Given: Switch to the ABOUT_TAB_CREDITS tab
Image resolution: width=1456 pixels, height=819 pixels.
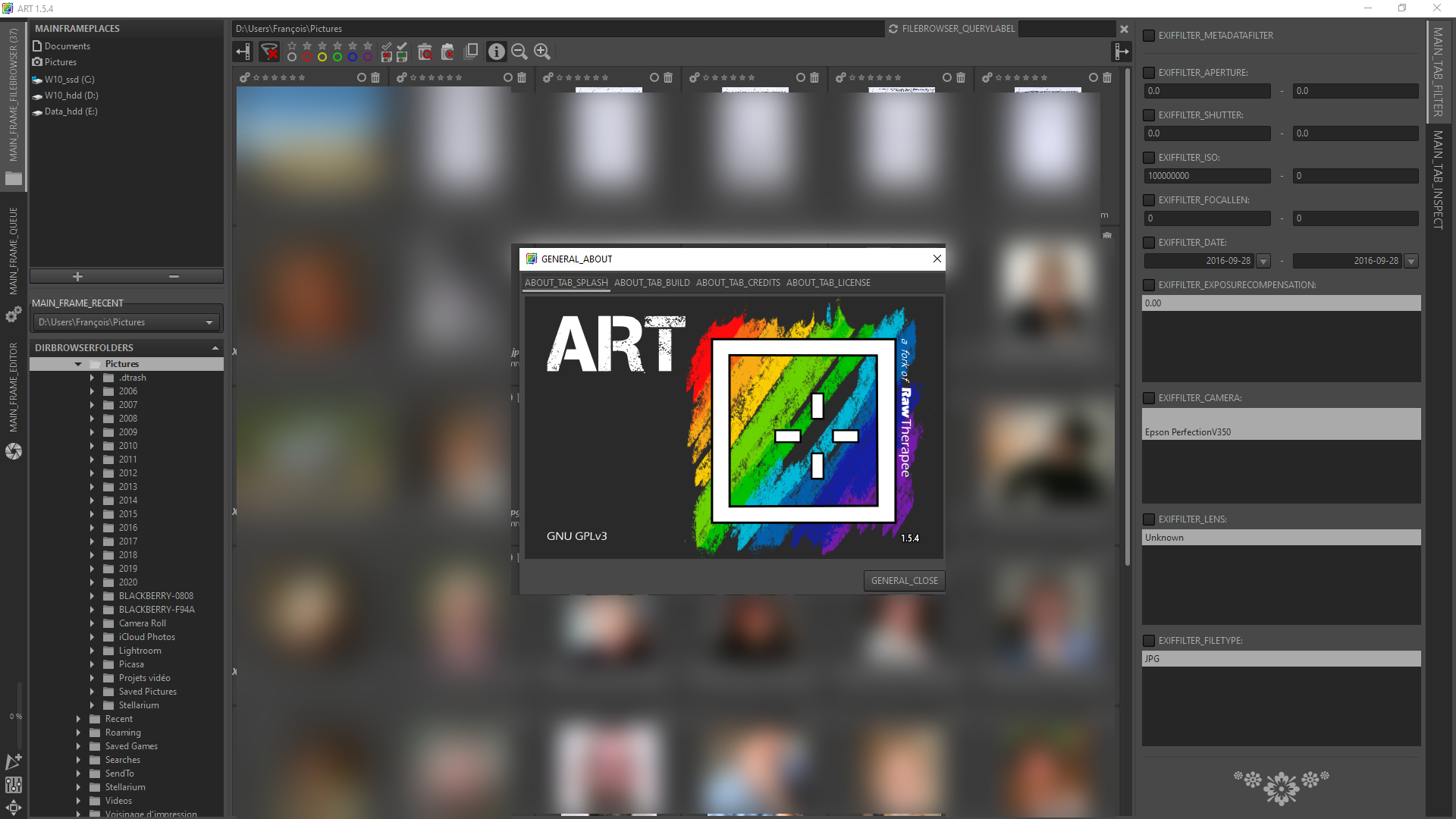Looking at the screenshot, I should 737,283.
